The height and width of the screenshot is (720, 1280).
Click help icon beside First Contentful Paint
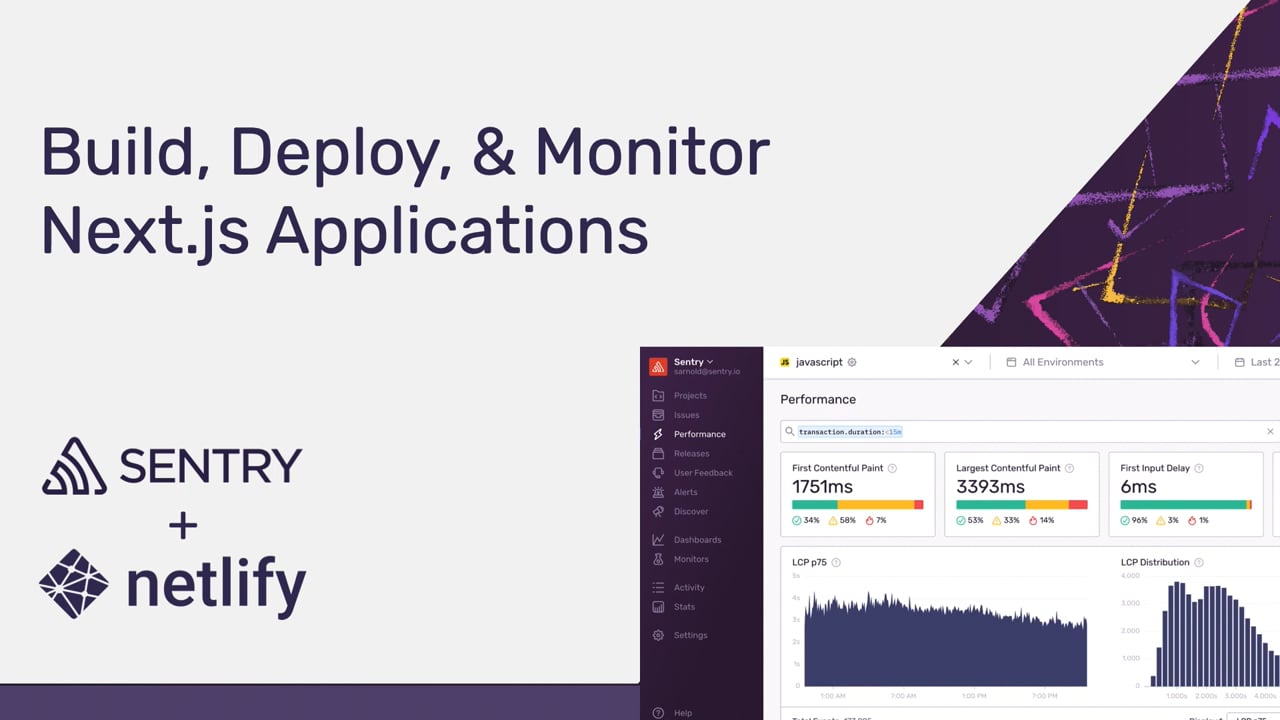coord(893,468)
